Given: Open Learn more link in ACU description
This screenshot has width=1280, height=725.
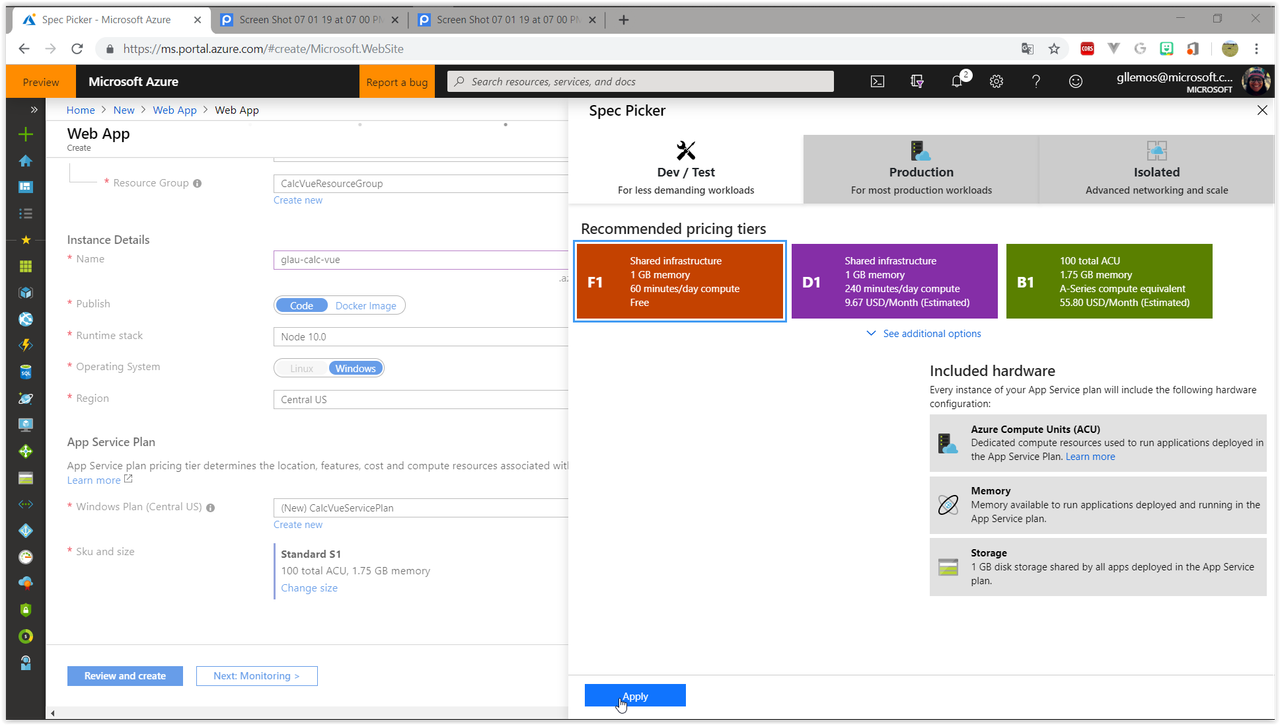Looking at the screenshot, I should (1090, 457).
